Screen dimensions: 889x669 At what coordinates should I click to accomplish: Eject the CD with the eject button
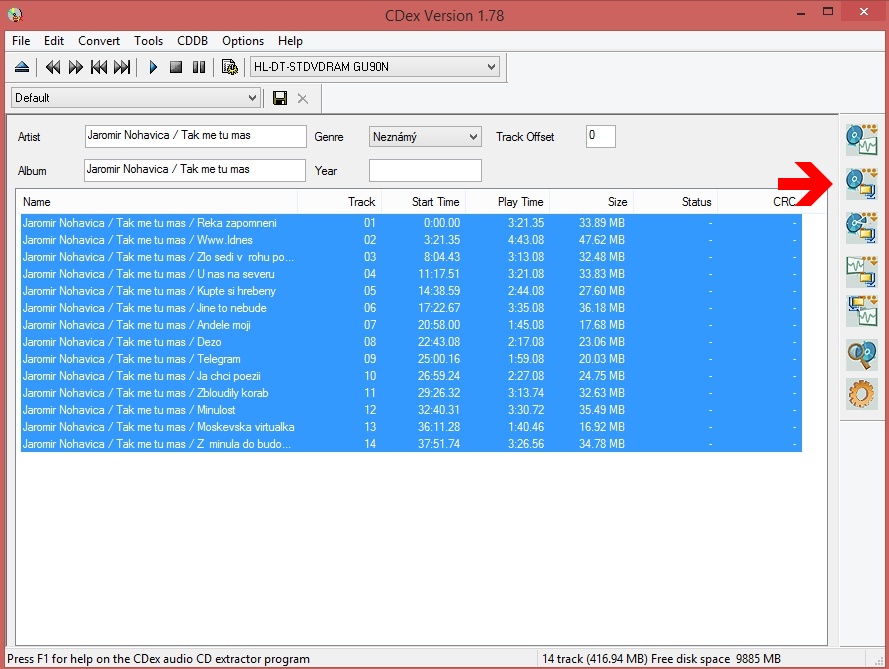point(23,67)
